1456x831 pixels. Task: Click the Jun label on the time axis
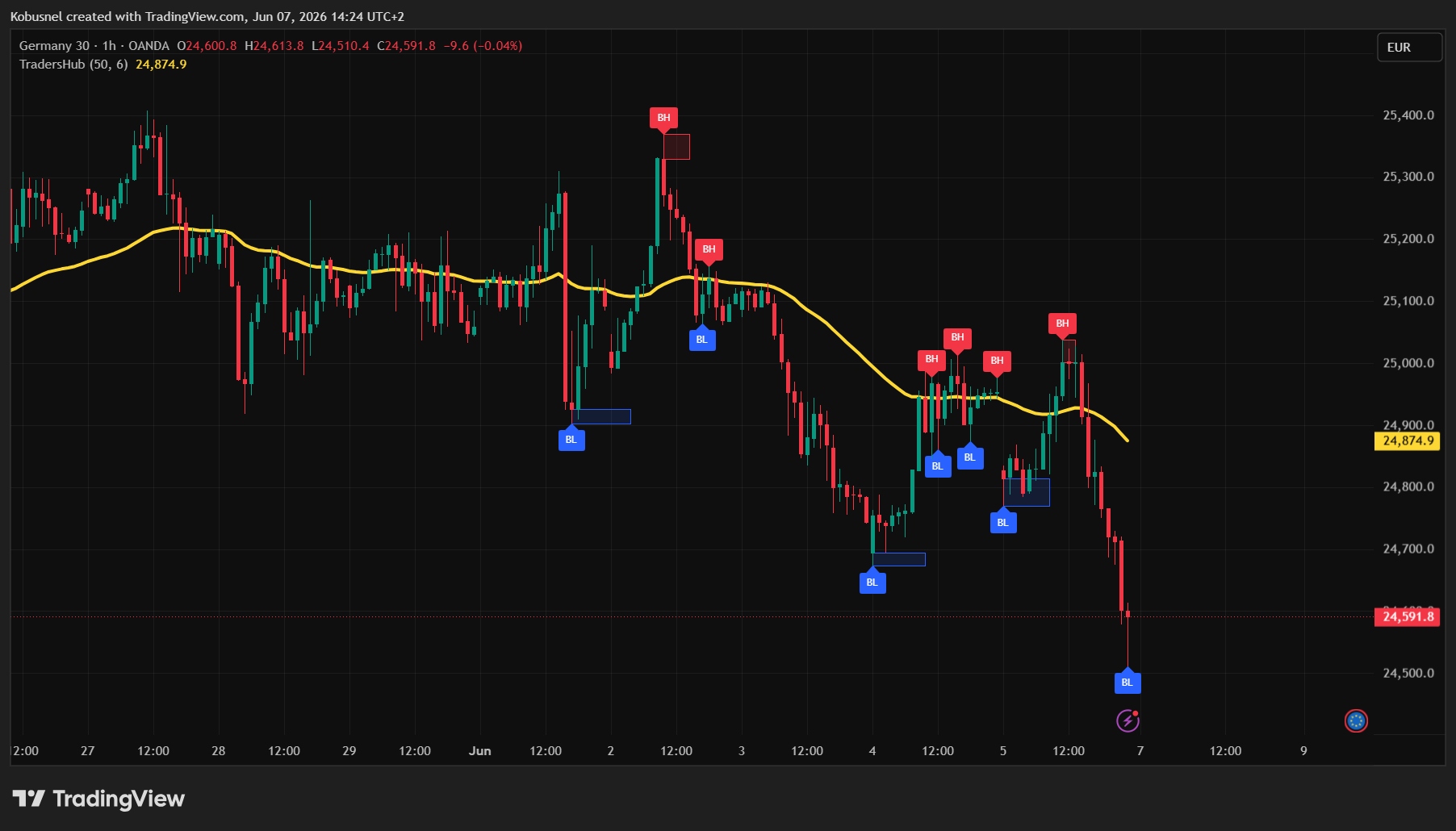(x=480, y=751)
